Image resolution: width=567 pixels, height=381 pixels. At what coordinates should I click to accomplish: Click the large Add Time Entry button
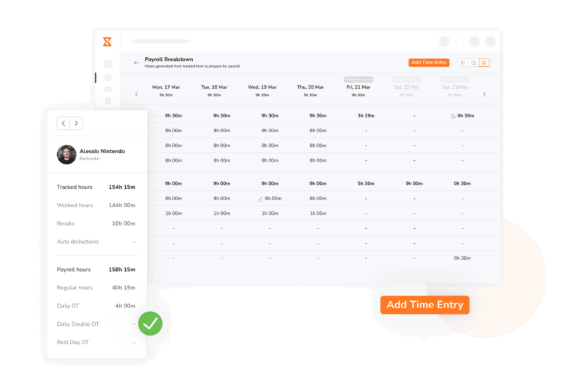425,305
